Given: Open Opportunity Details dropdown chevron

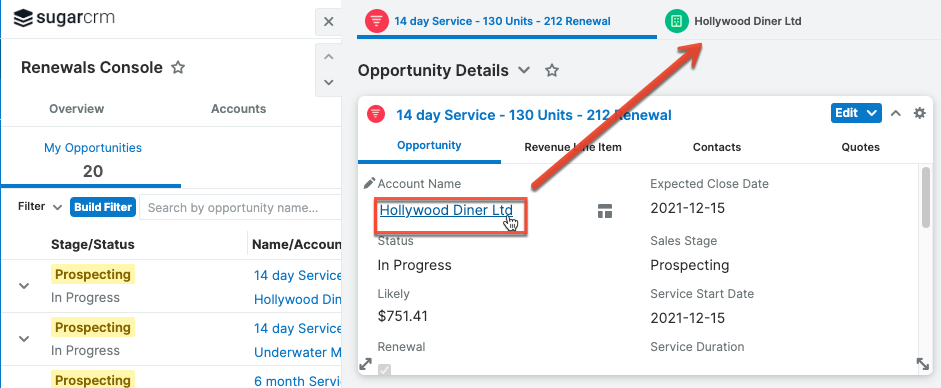Looking at the screenshot, I should [524, 70].
